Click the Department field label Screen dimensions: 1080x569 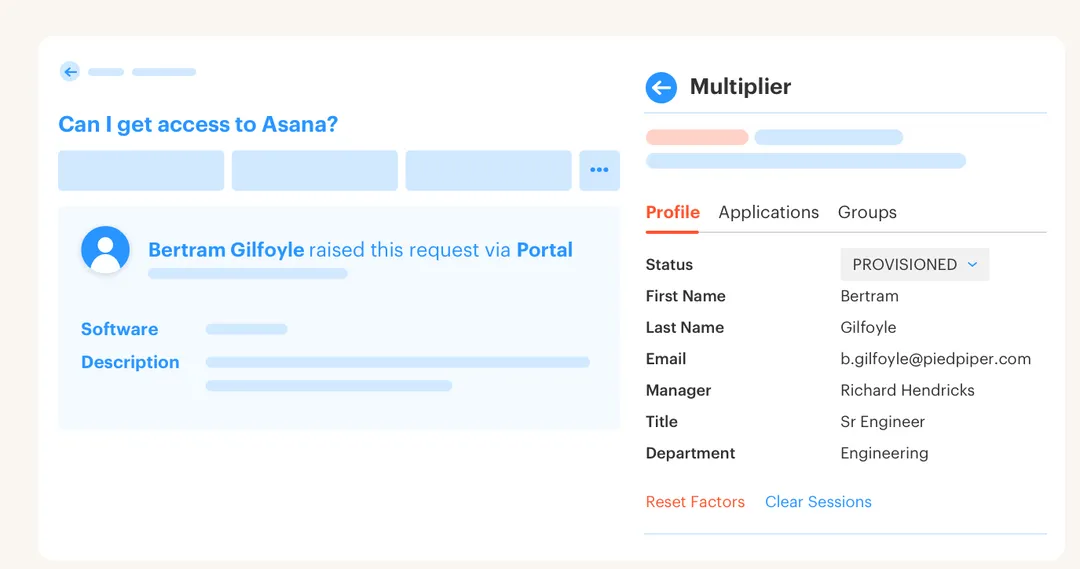click(690, 453)
